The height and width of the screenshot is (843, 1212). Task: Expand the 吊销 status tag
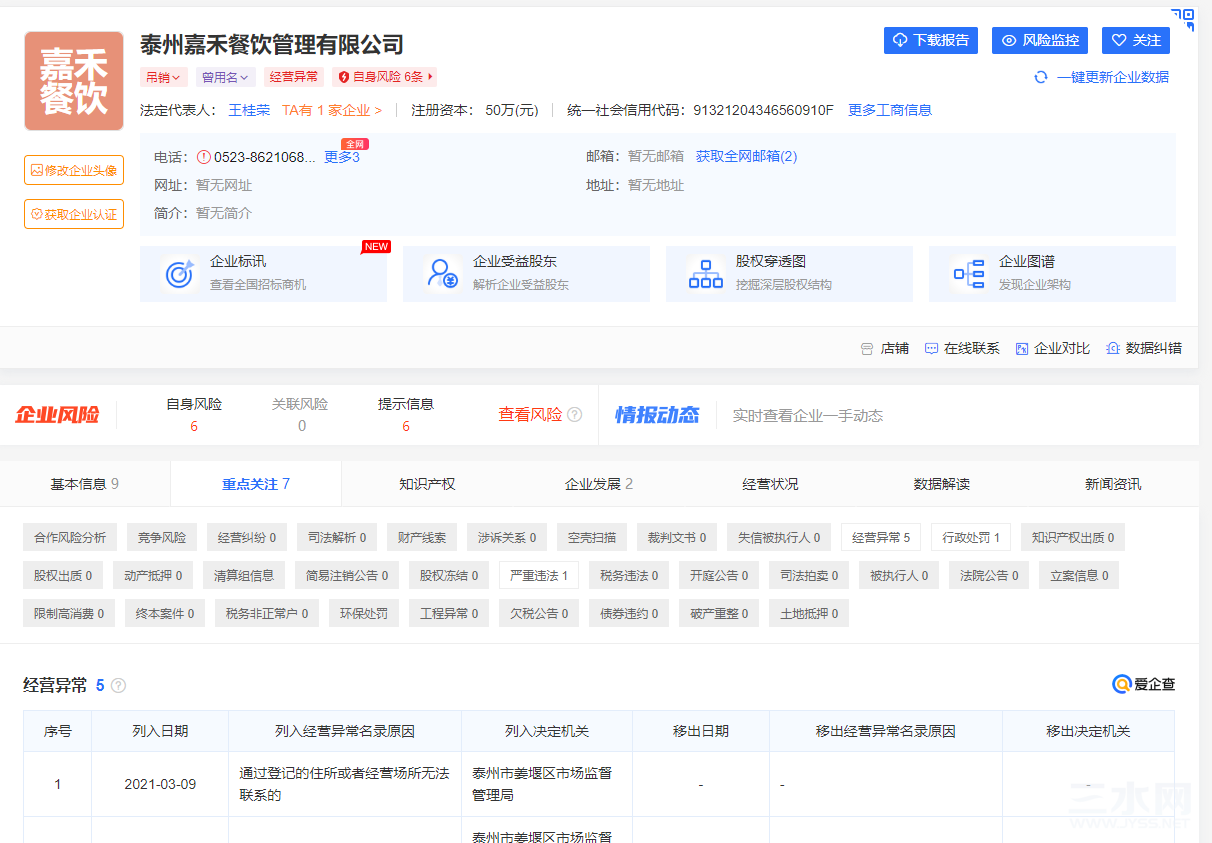[x=164, y=77]
